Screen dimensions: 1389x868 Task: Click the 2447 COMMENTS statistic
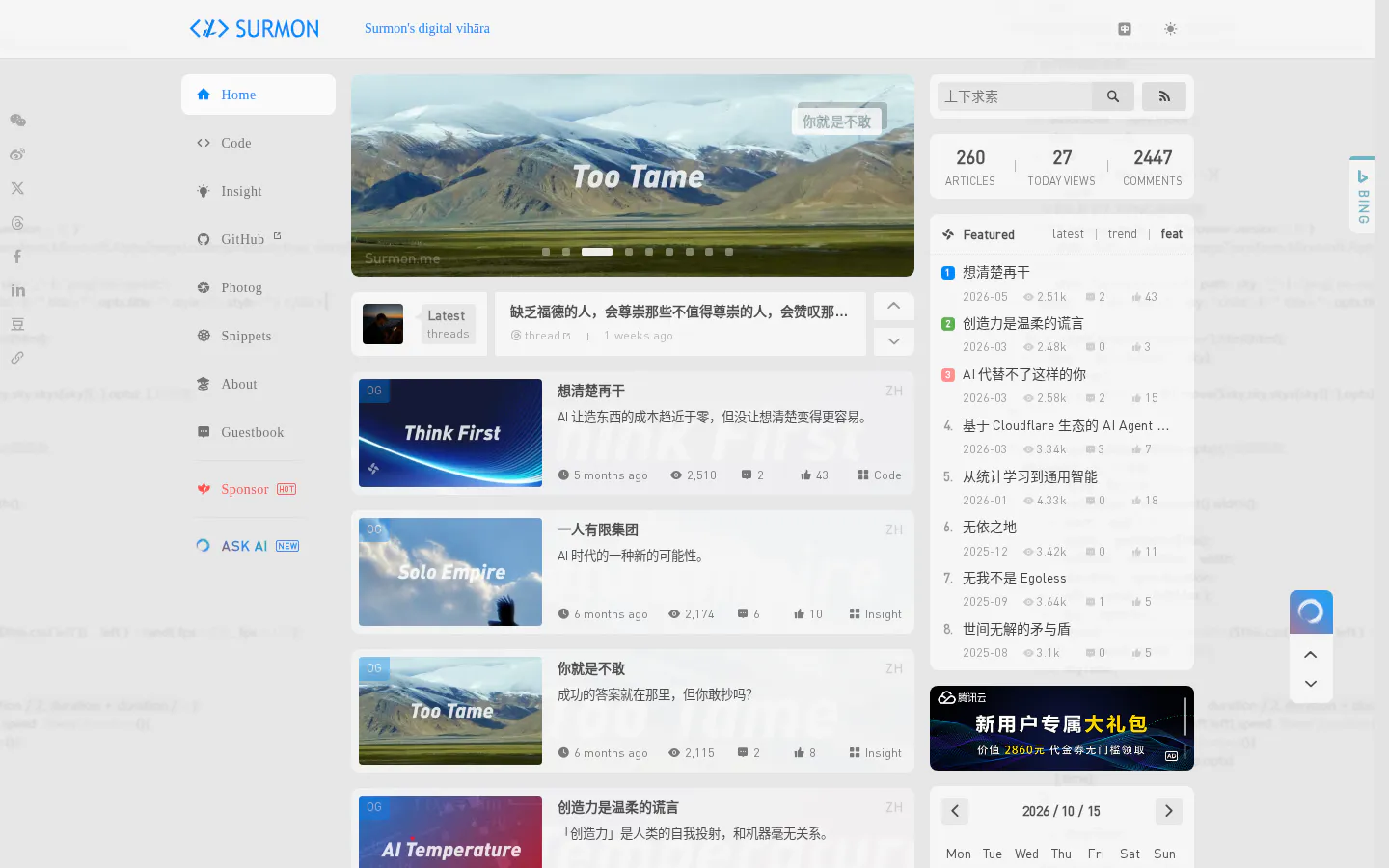pos(1153,166)
